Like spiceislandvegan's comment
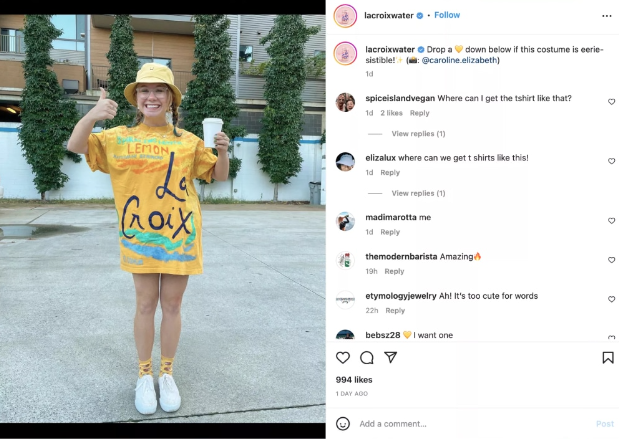Image resolution: width=619 pixels, height=439 pixels. (x=611, y=102)
